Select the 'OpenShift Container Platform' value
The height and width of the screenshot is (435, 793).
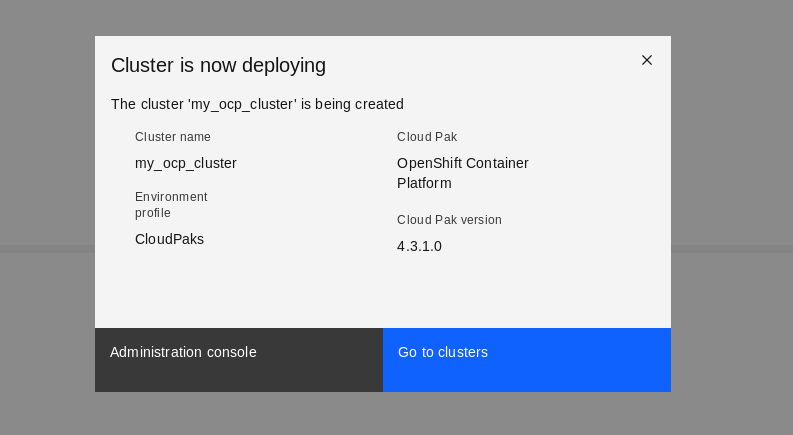[463, 173]
